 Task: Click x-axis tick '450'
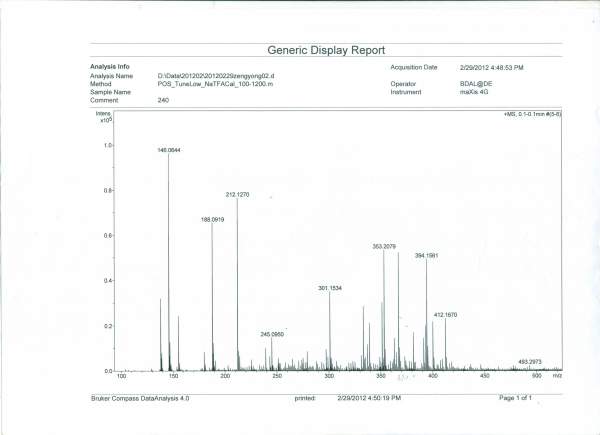point(485,376)
